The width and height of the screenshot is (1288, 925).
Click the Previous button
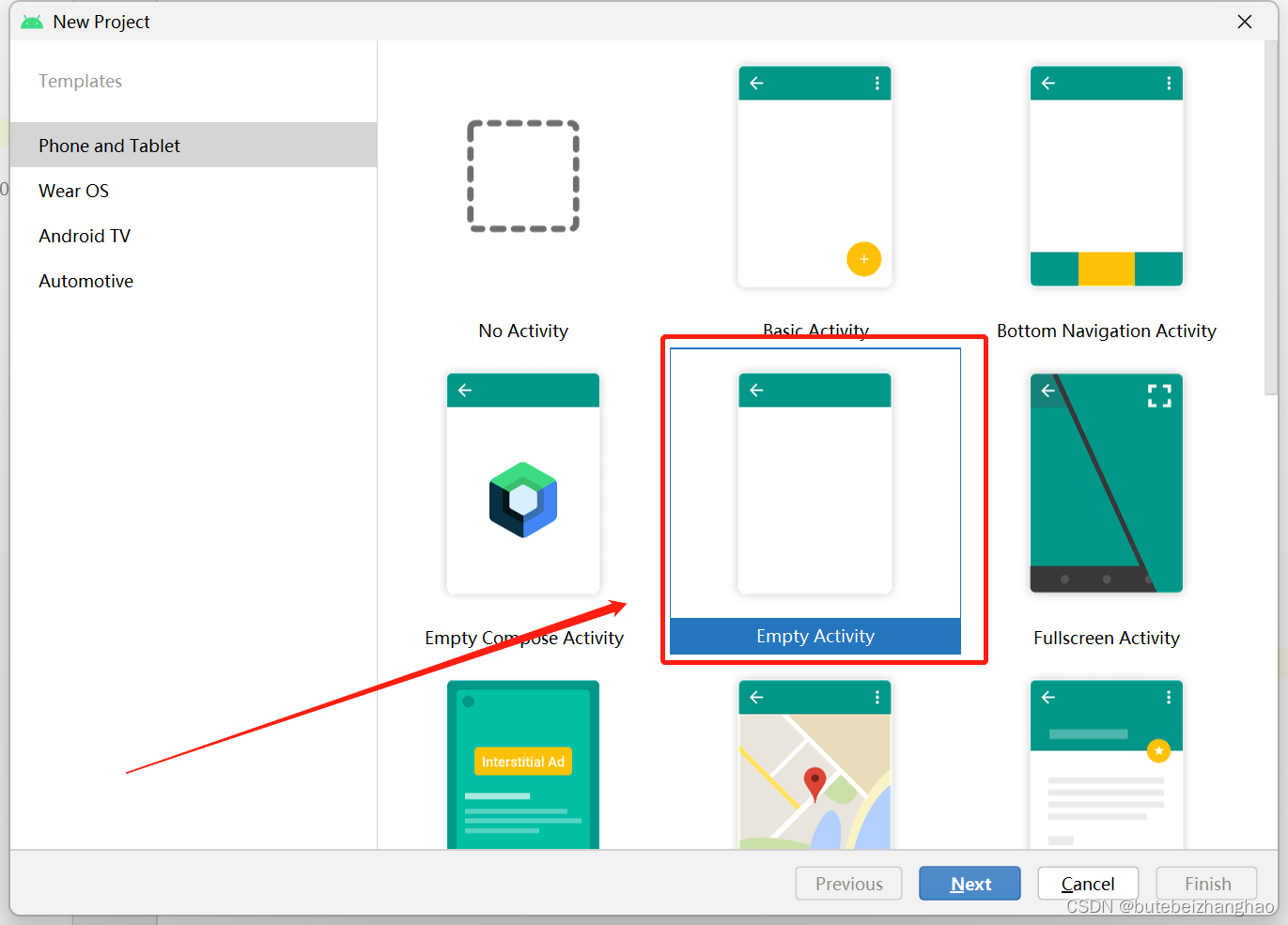coord(848,884)
